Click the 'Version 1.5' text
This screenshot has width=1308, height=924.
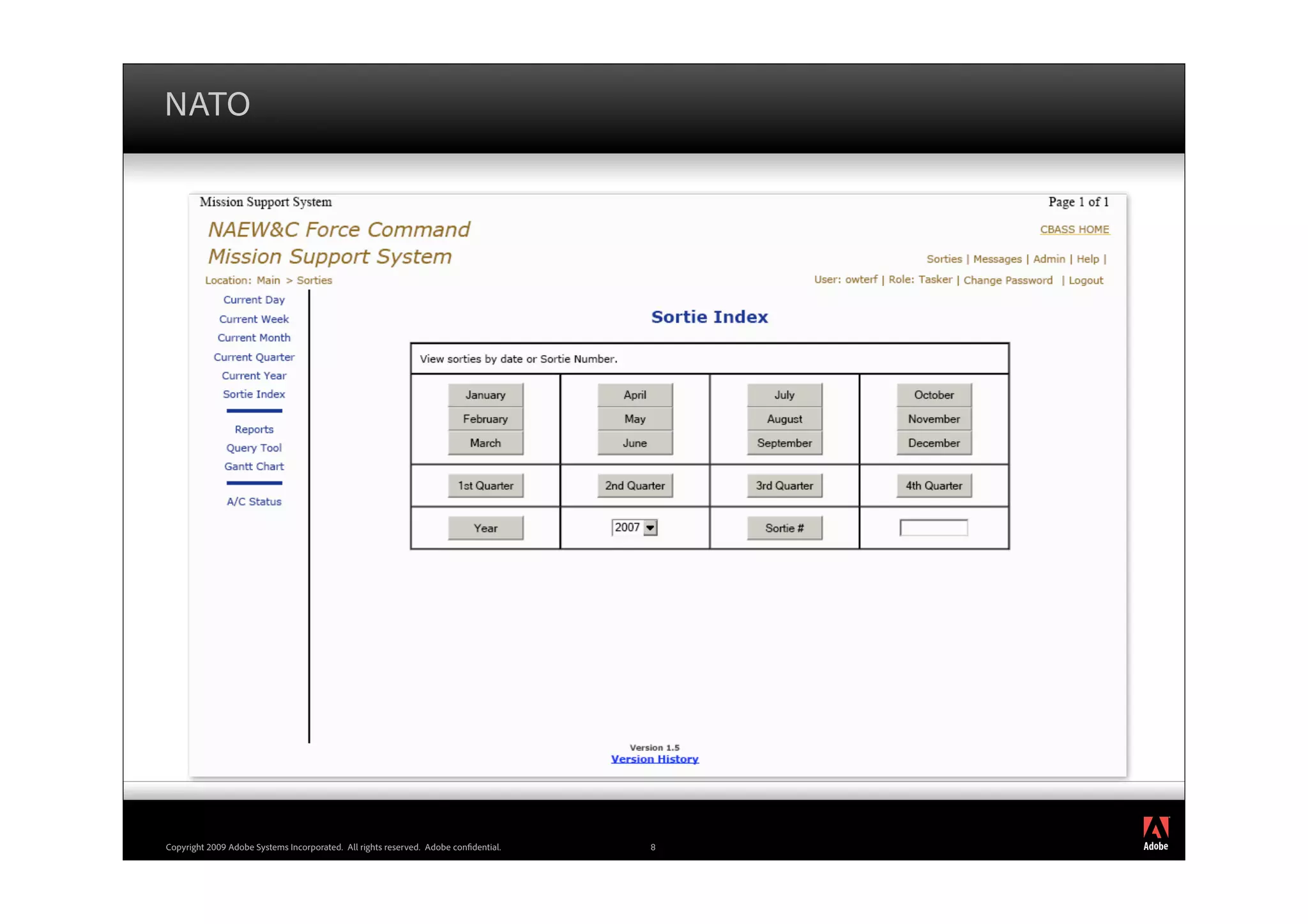pos(655,747)
